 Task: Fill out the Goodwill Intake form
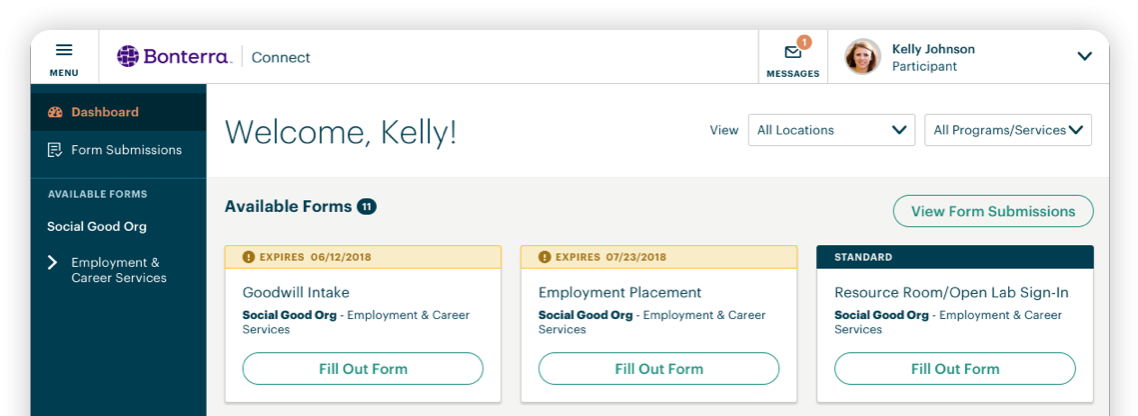click(x=363, y=369)
